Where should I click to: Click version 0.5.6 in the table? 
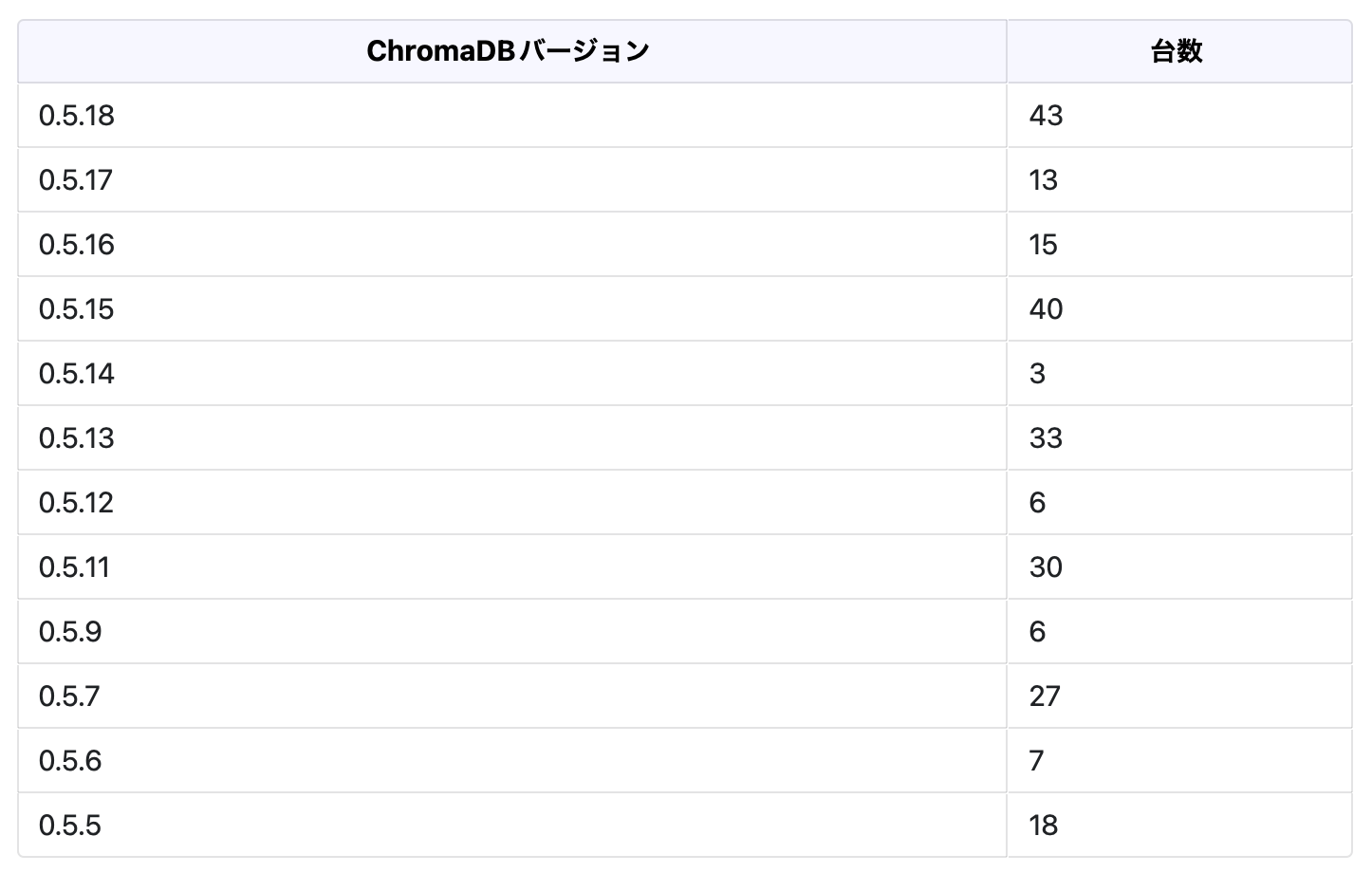click(x=70, y=761)
